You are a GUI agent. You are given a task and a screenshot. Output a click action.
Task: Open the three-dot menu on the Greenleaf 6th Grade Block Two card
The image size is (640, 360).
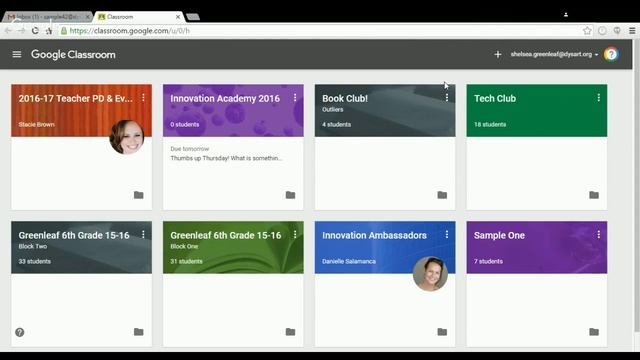point(143,235)
